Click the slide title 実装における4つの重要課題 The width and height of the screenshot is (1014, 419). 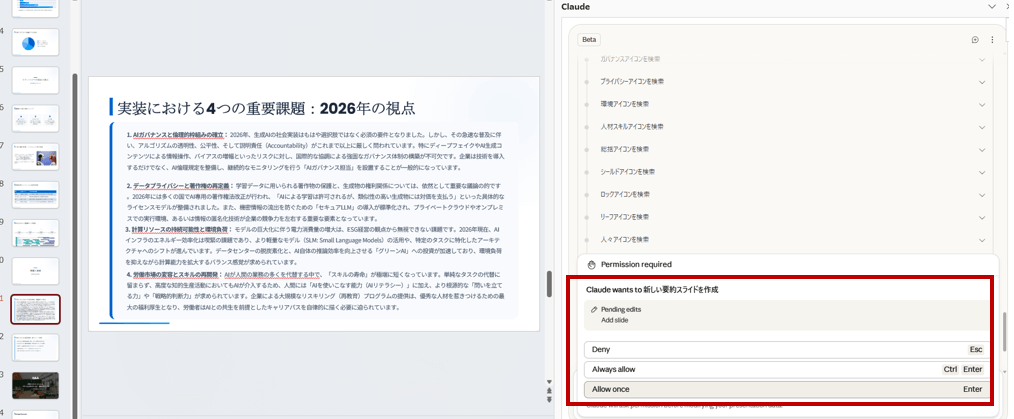pos(266,107)
